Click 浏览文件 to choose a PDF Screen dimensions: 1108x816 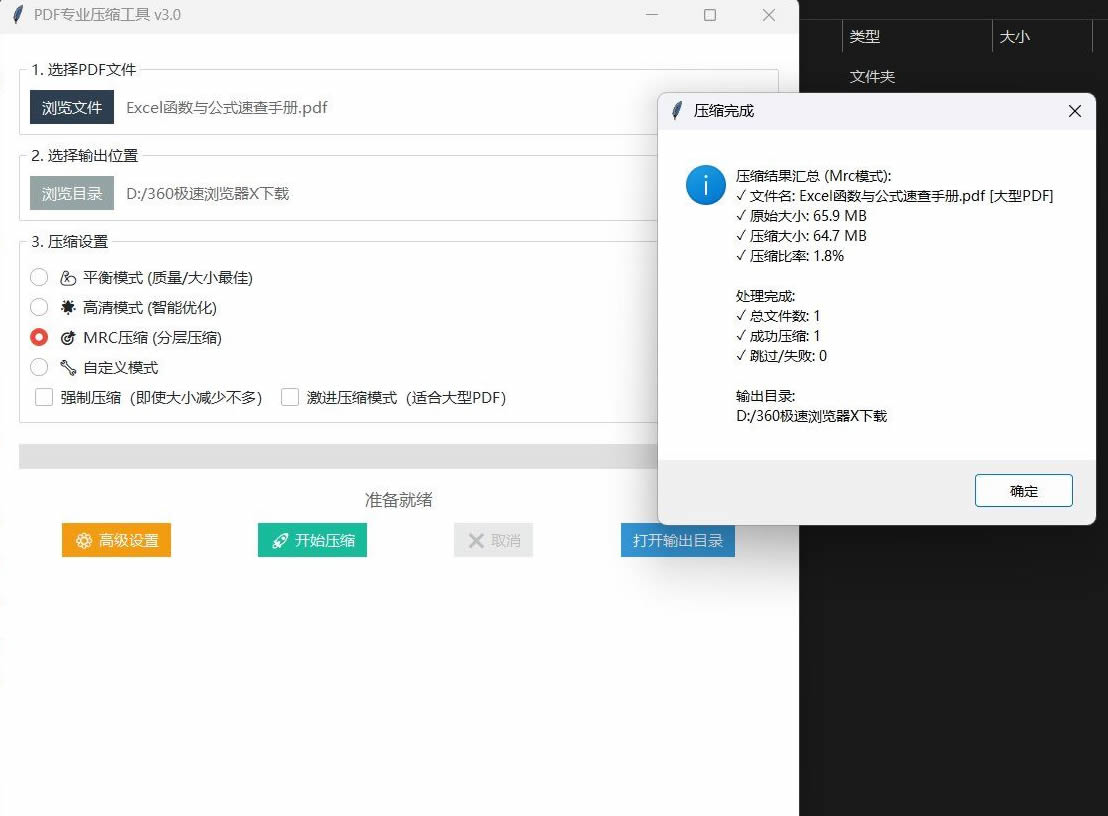pos(72,108)
